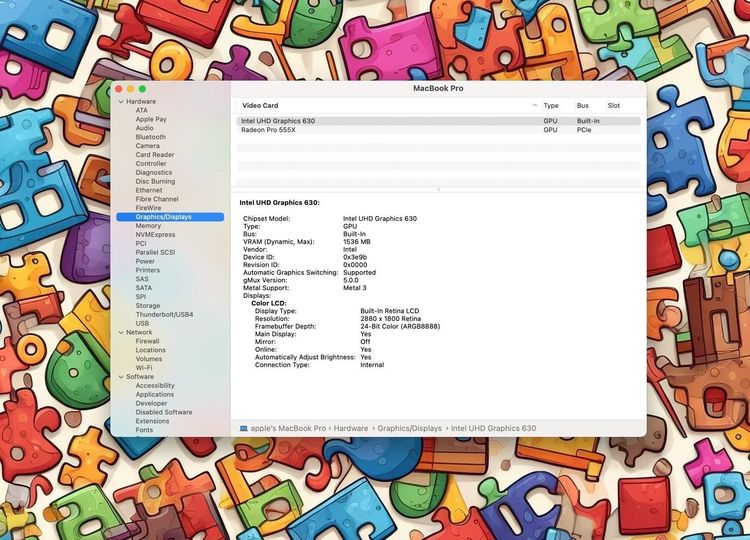Viewport: 750px width, 540px height.
Task: Select Developer under Software
Action: pos(151,404)
